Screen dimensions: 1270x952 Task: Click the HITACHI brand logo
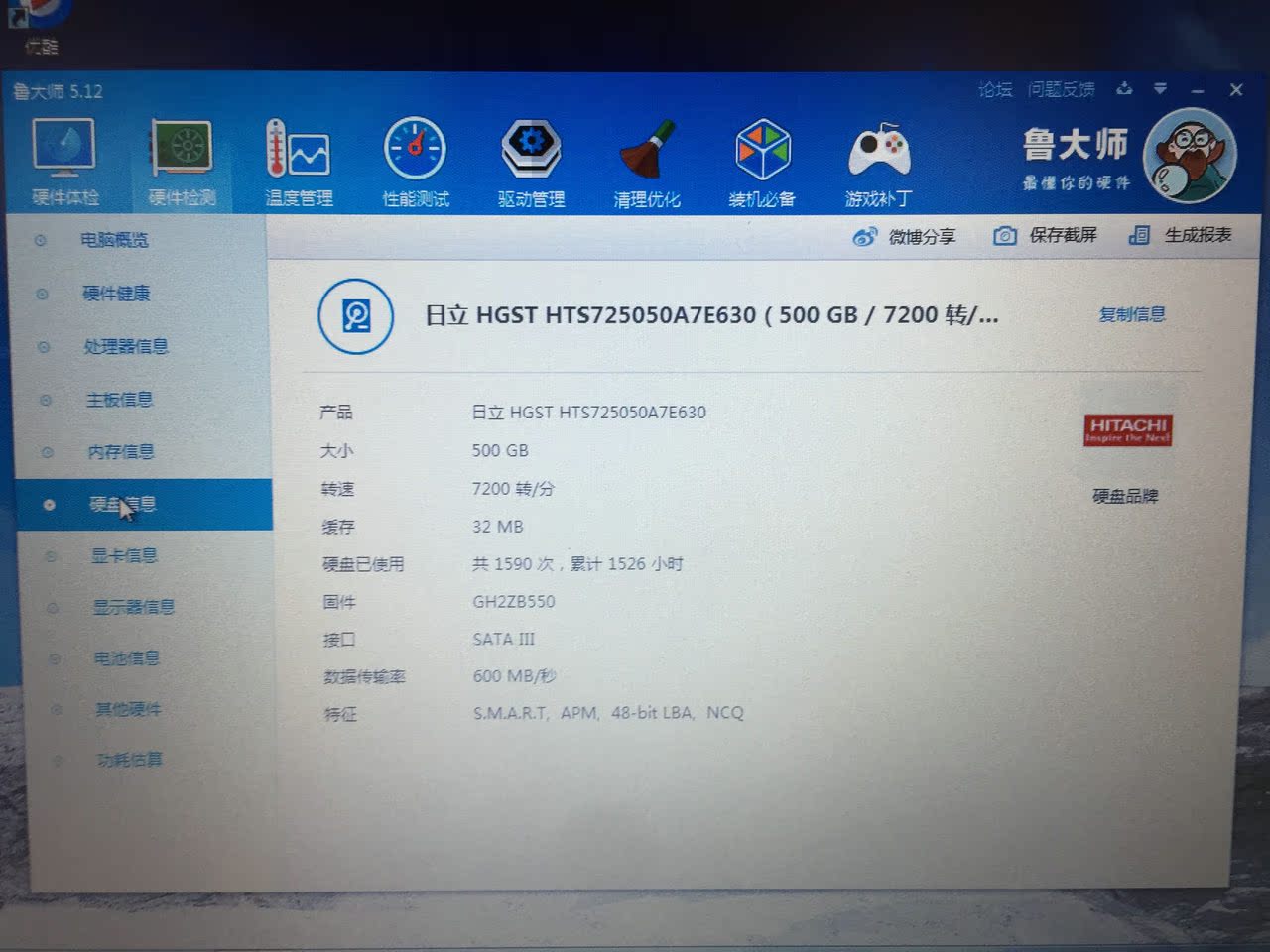click(x=1127, y=430)
